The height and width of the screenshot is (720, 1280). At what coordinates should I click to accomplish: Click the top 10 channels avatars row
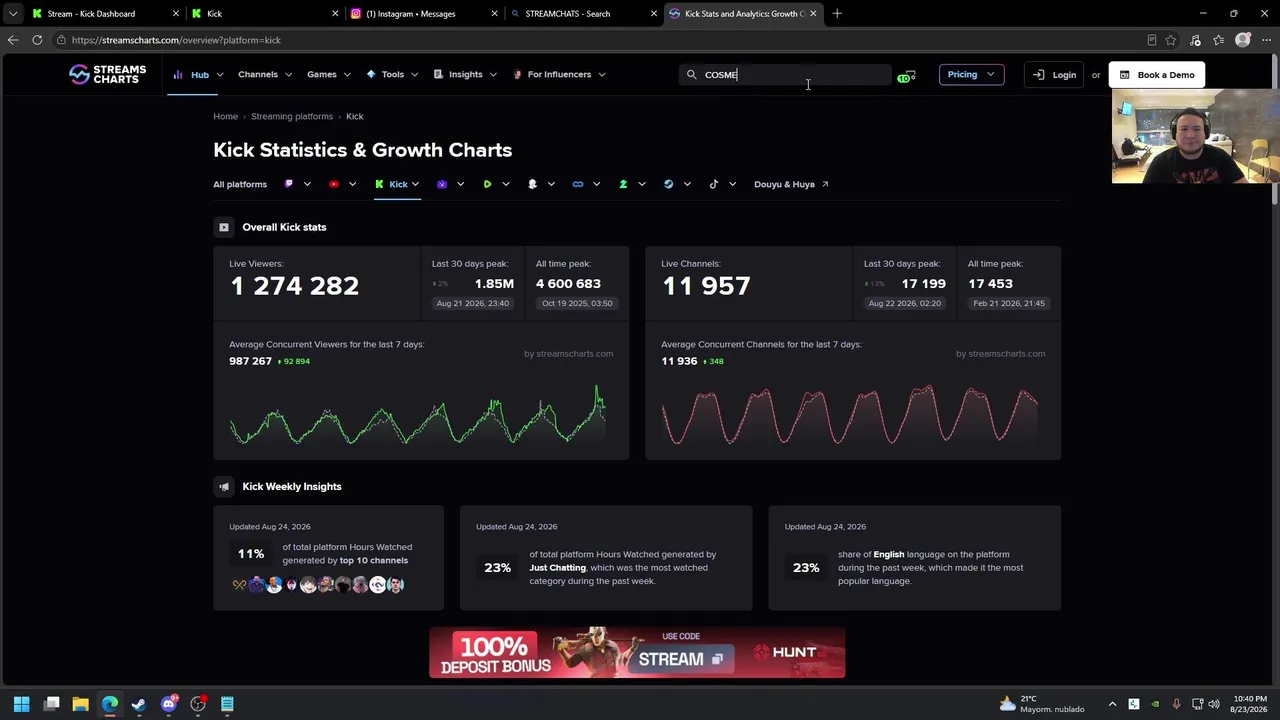(x=317, y=585)
